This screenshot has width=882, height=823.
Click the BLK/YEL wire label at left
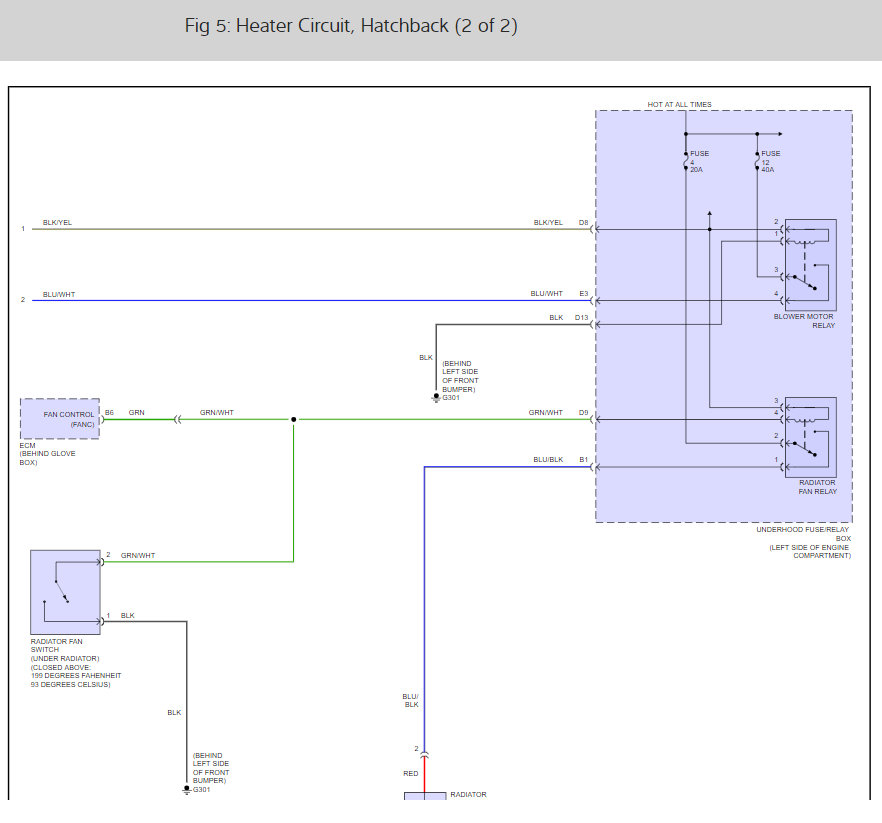click(57, 223)
